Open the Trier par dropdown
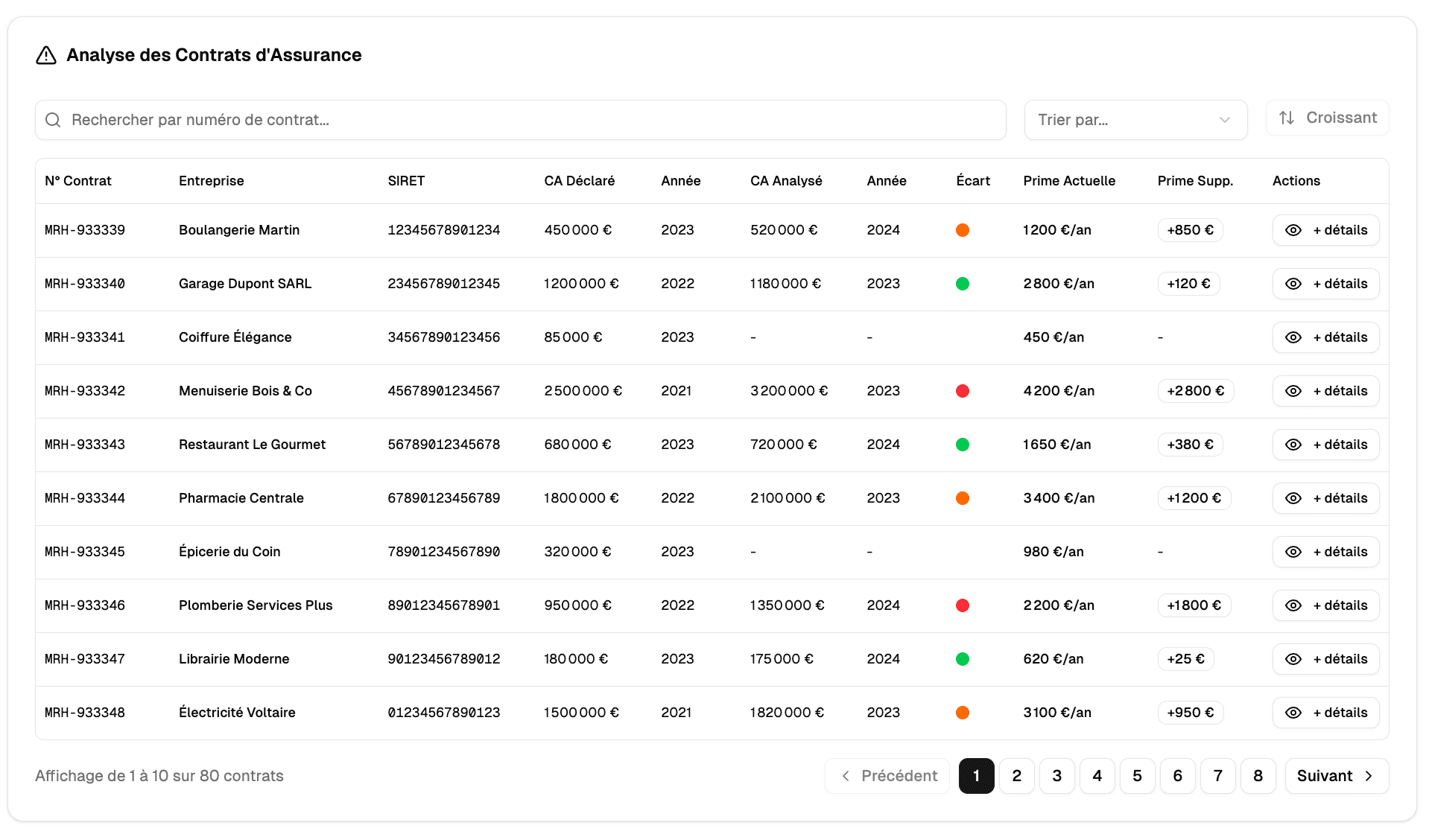The height and width of the screenshot is (840, 1429). 1135,119
